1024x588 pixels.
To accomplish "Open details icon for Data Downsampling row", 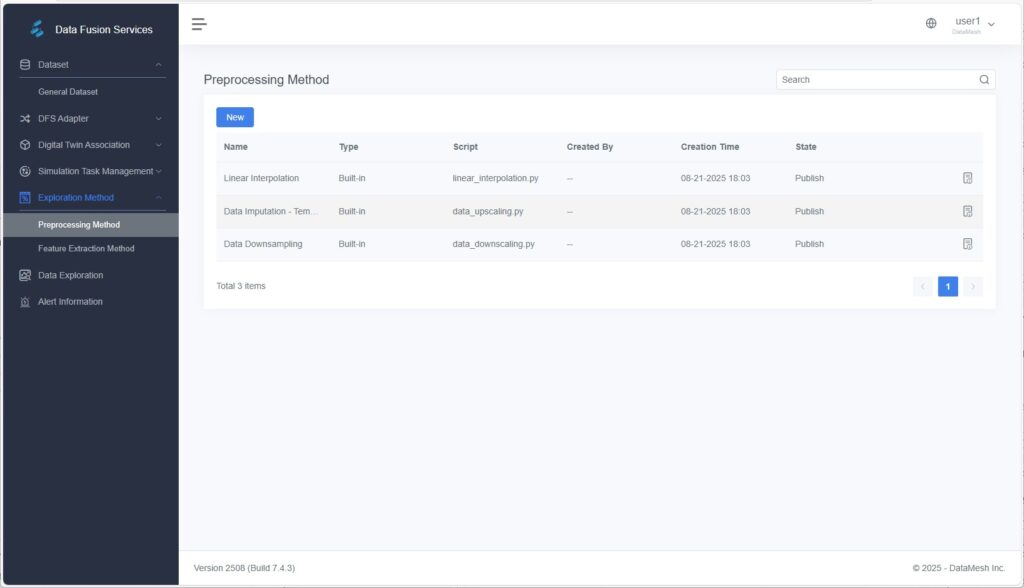I will click(x=967, y=244).
